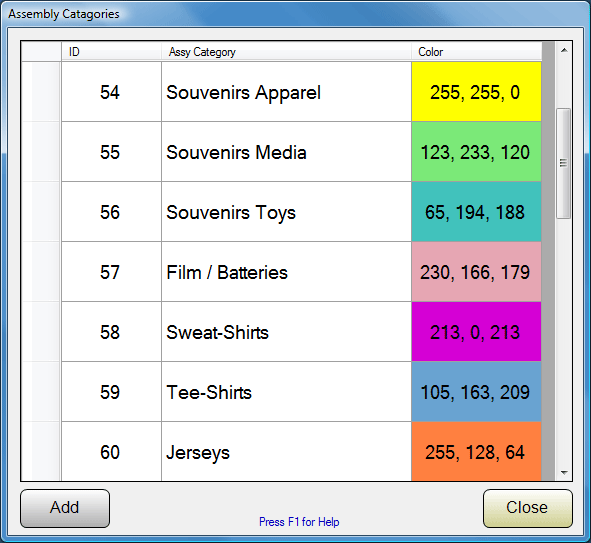Click the scrollbar up arrow
This screenshot has height=543, width=591.
click(564, 50)
